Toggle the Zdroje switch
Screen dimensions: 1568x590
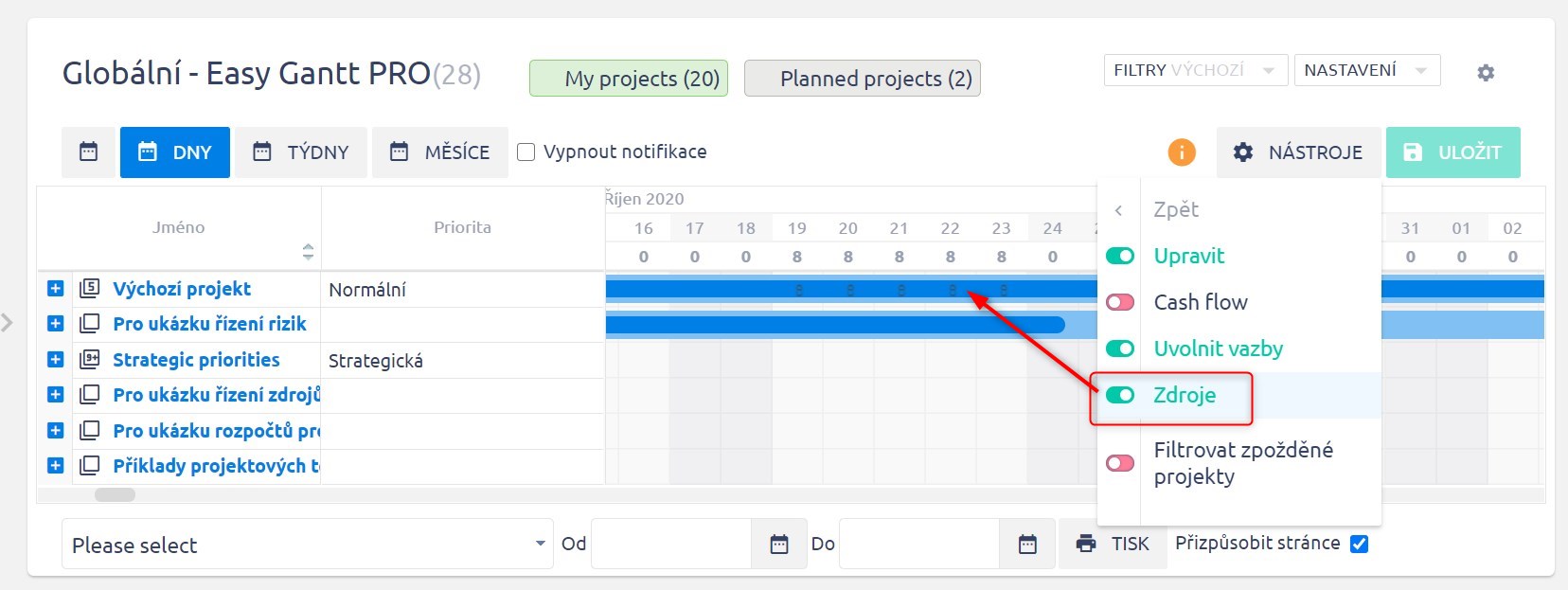pyautogui.click(x=1120, y=395)
